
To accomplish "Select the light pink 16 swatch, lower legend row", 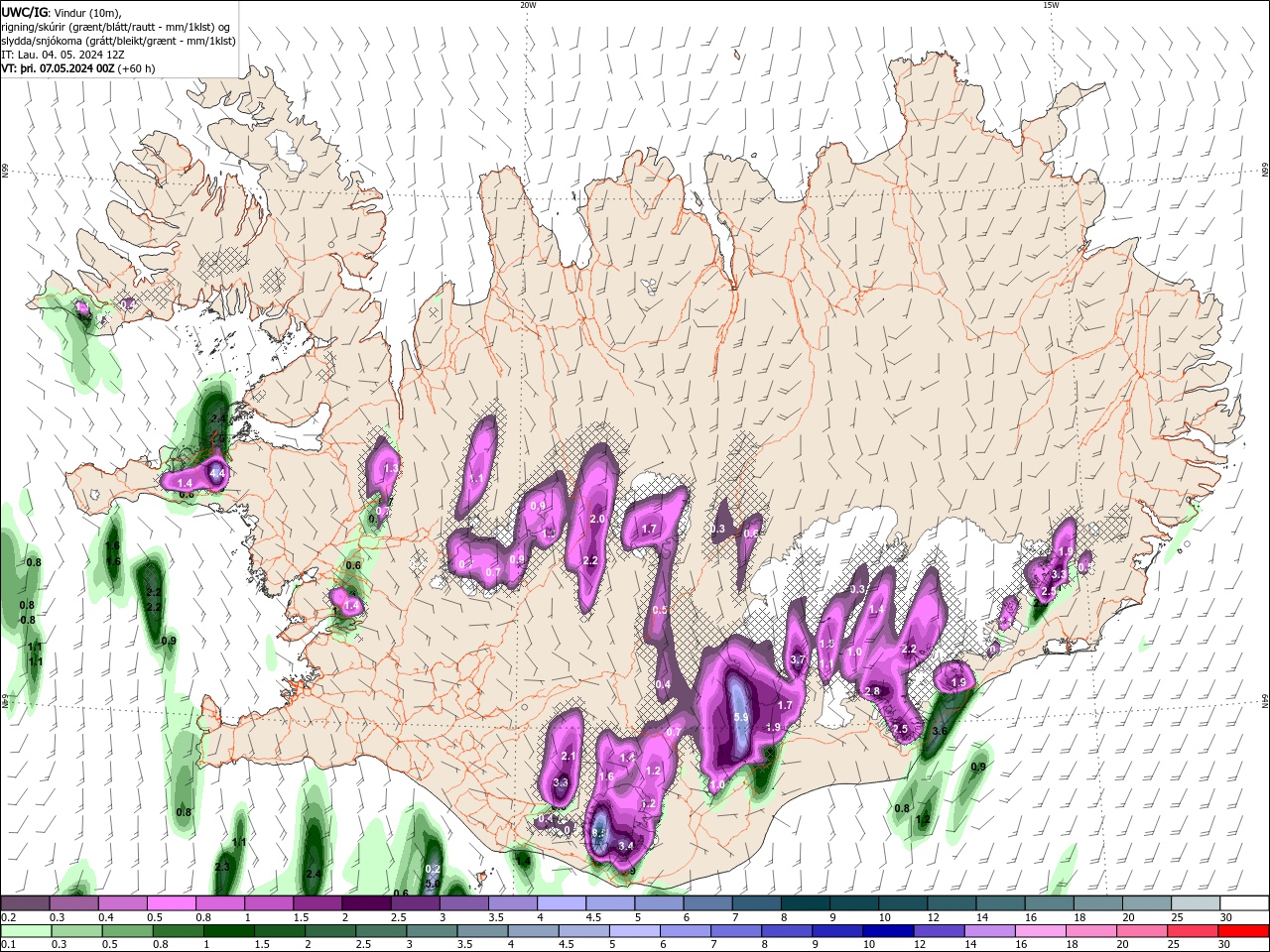I will coord(1041,931).
